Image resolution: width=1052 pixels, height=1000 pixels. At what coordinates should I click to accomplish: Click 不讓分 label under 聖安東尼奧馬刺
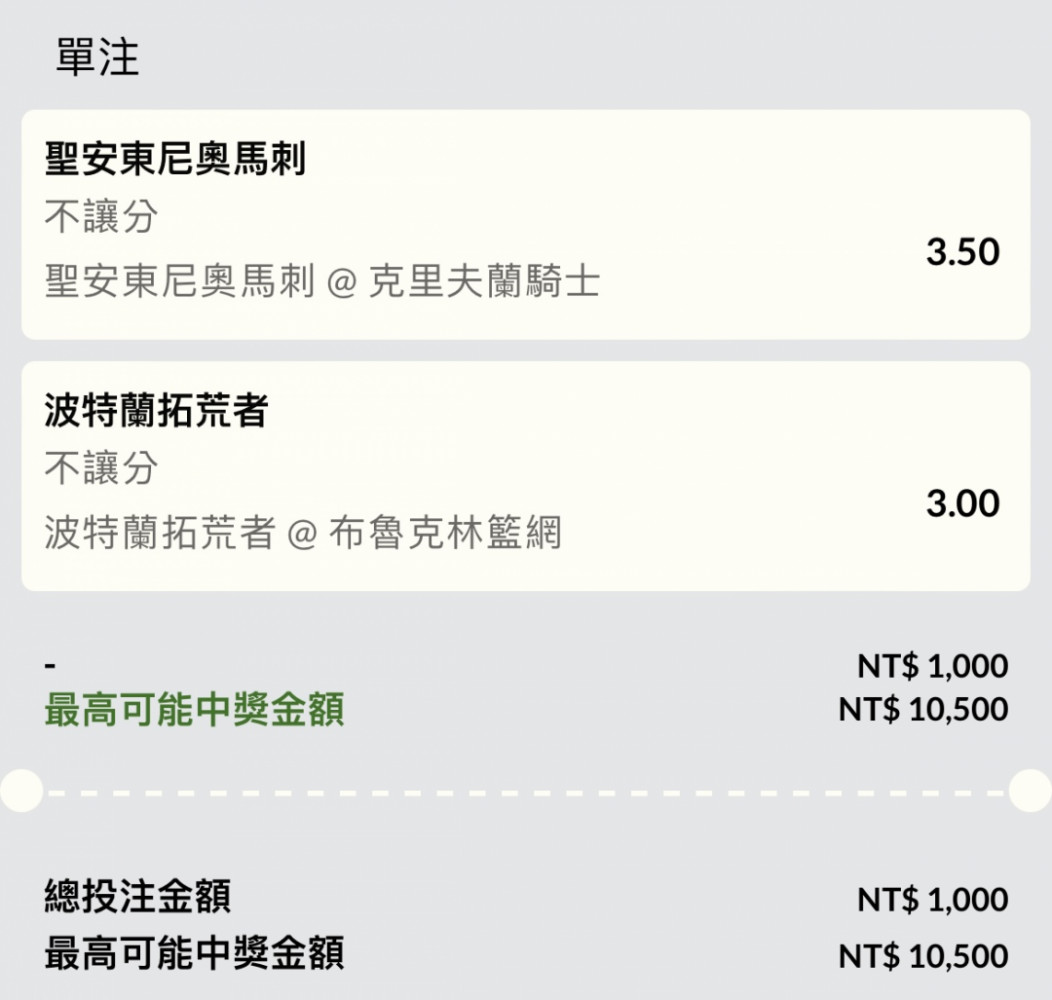101,217
